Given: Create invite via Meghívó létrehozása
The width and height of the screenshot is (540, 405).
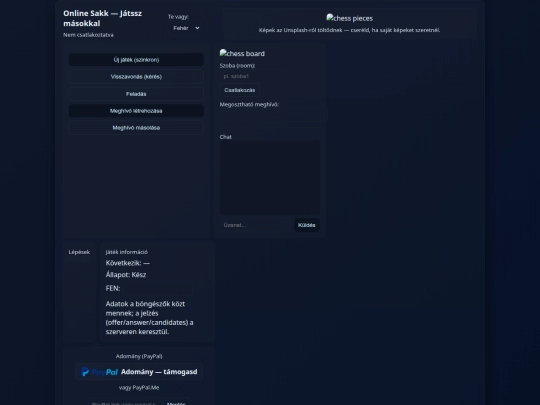Looking at the screenshot, I should 136,111.
